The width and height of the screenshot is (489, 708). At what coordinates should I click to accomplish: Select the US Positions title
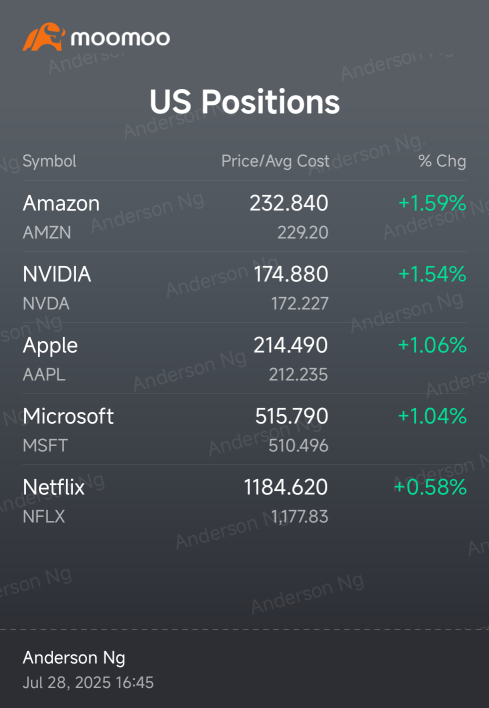[244, 101]
